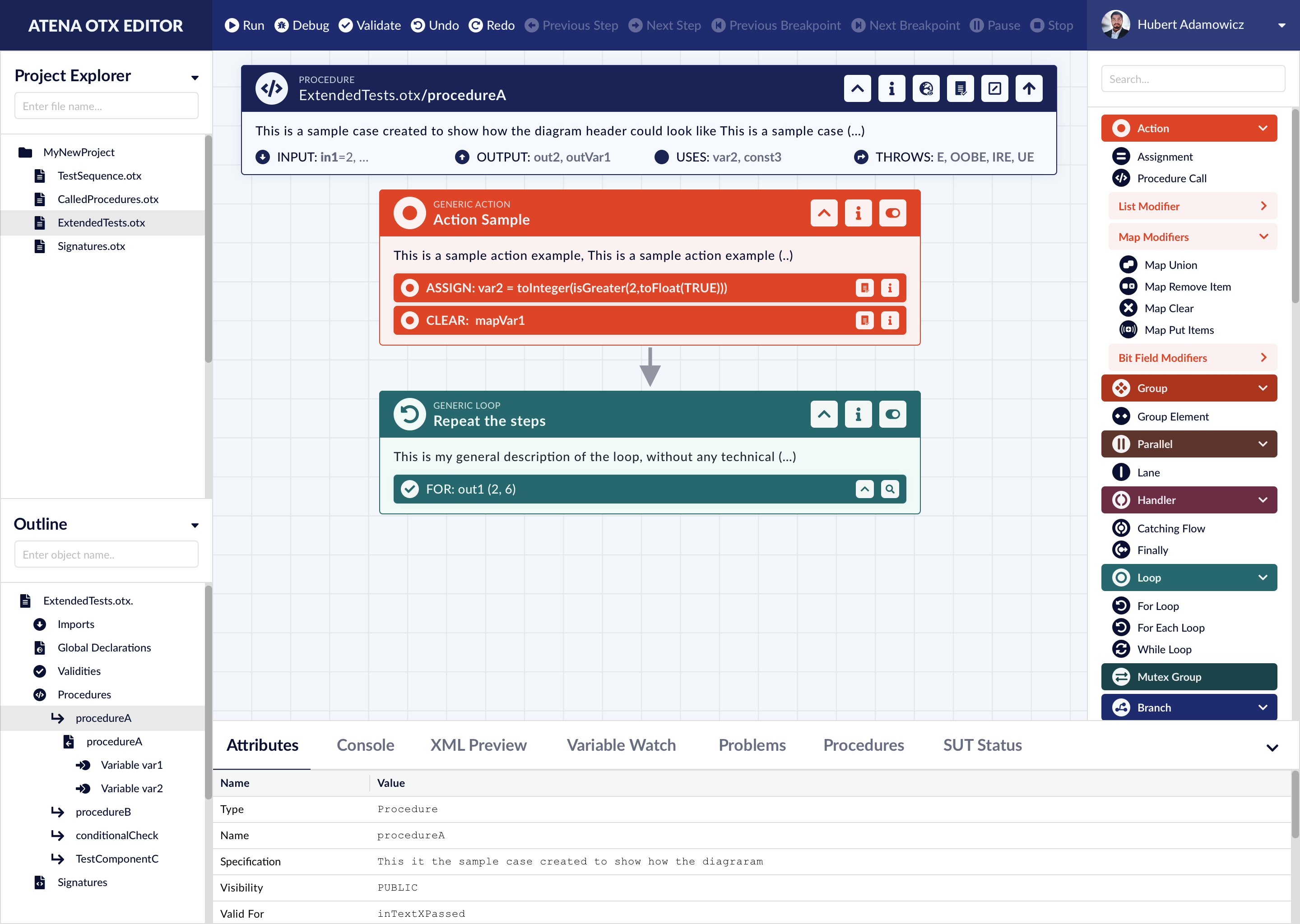Toggle the Repeat the steps loop switch
This screenshot has width=1300, height=924.
pos(892,414)
